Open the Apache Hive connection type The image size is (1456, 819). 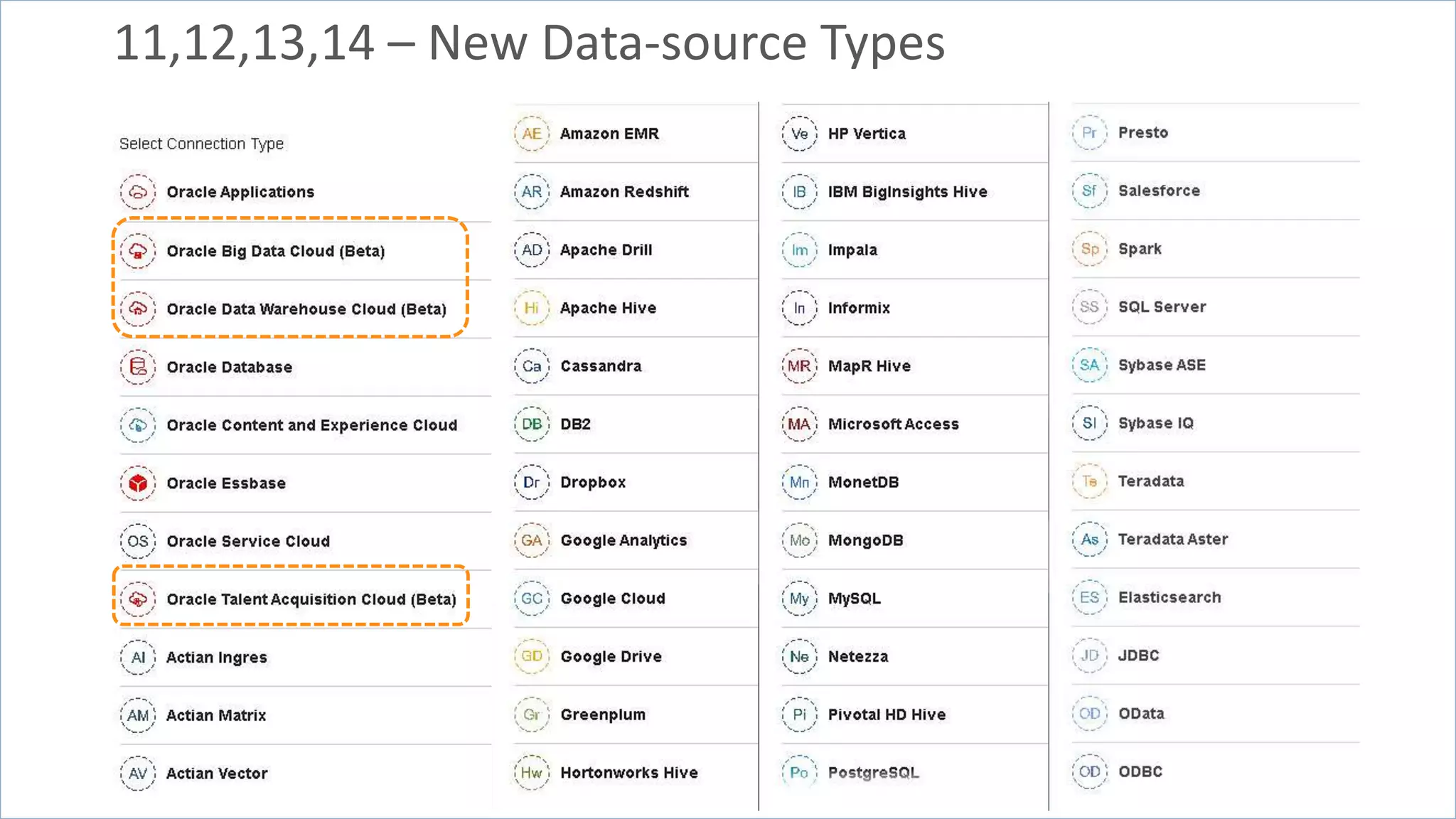tap(608, 308)
